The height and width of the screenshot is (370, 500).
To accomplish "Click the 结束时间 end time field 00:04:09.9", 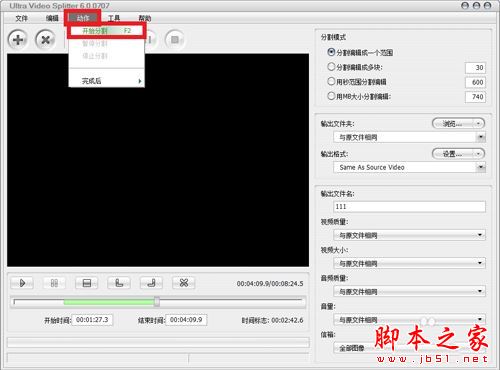I will coord(186,320).
